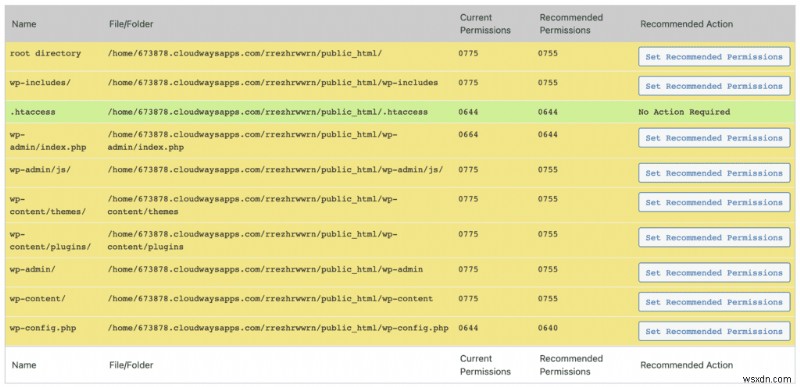
Task: Select the 'wp-admin/' name cell
Action: click(x=33, y=269)
